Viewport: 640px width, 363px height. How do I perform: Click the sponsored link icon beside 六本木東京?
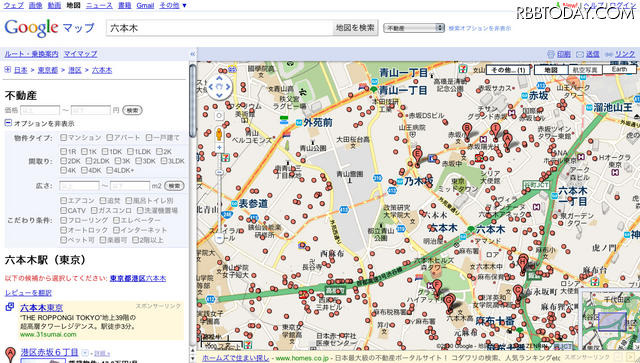pyautogui.click(x=10, y=307)
